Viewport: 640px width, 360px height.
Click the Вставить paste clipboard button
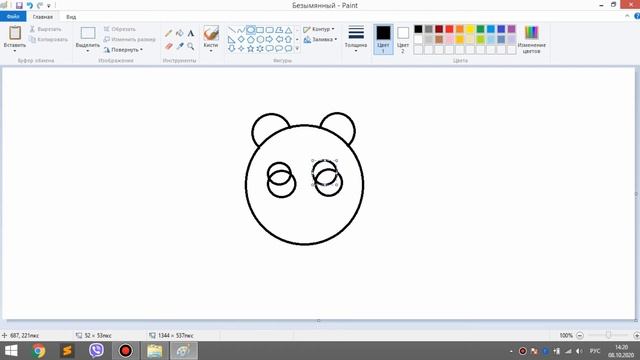[x=15, y=33]
